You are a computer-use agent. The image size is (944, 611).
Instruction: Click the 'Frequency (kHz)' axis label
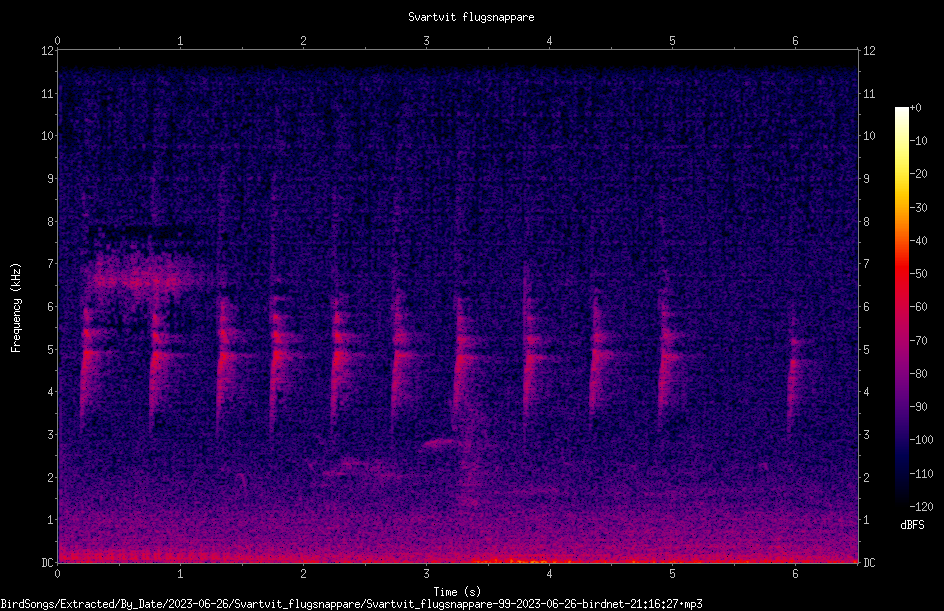click(x=16, y=308)
